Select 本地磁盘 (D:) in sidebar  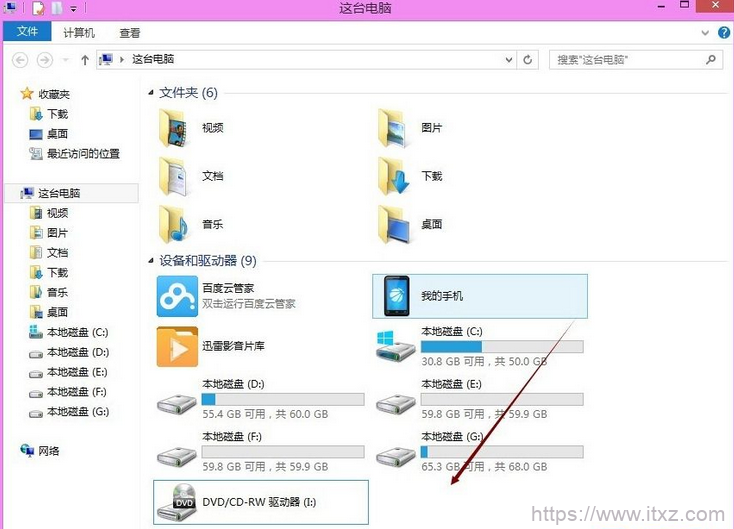point(69,352)
